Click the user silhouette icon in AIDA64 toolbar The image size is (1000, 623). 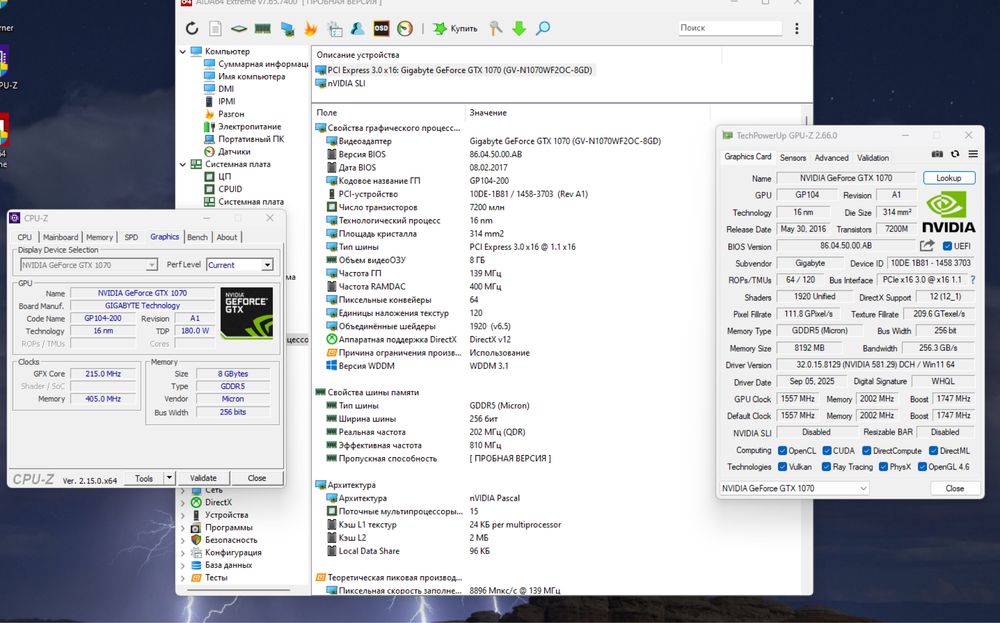pyautogui.click(x=358, y=29)
